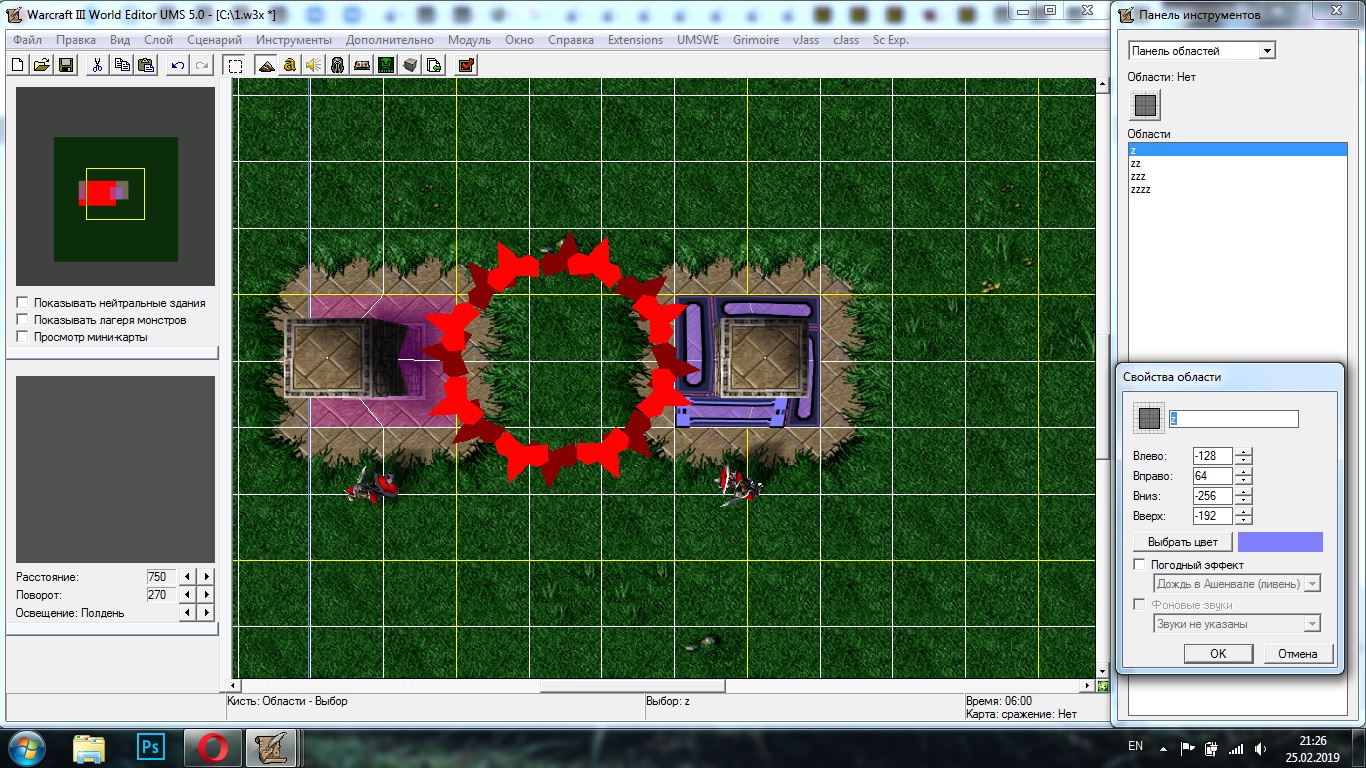Open the volume control in system tray
Screen dimensions: 1366x768
[1259, 748]
